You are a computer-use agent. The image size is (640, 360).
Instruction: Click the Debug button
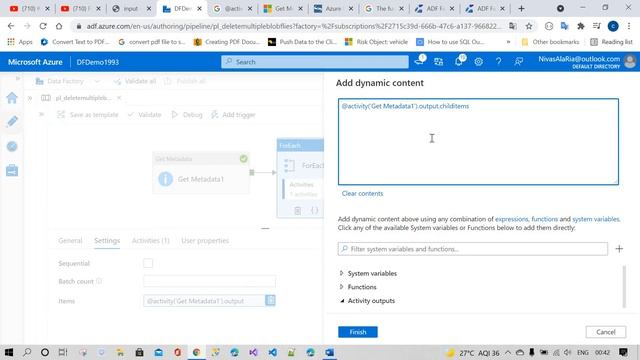[x=187, y=115]
